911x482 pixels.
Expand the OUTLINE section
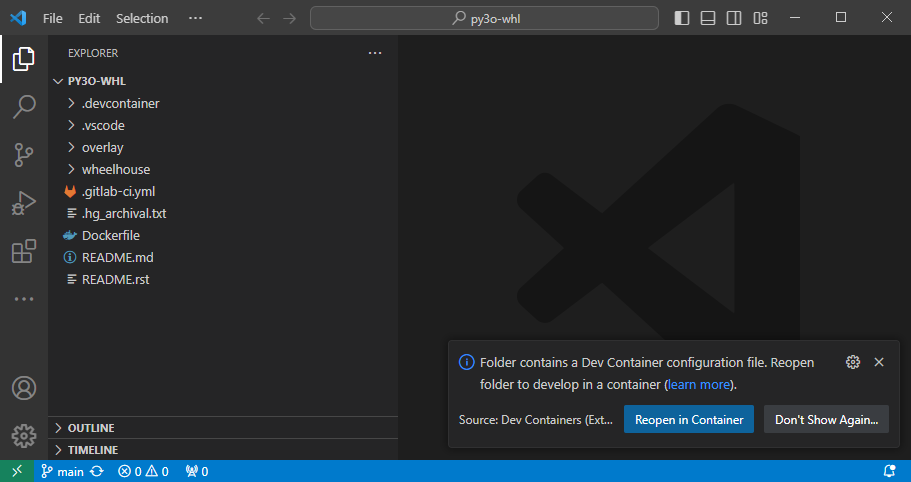[223, 428]
